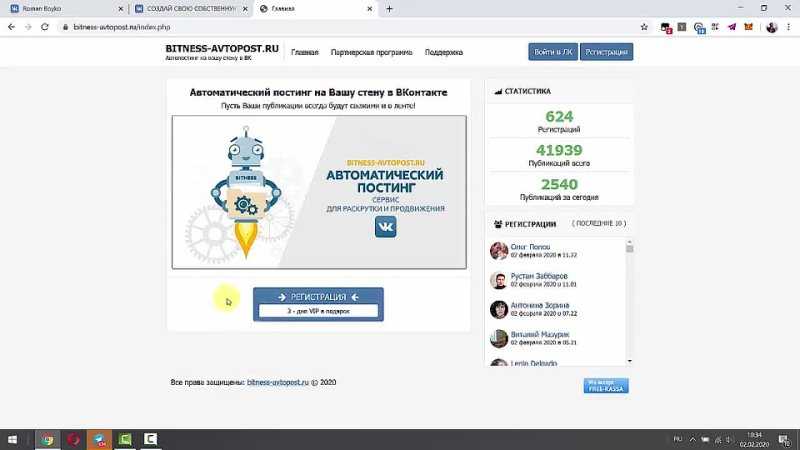The width and height of the screenshot is (800, 450).
Task: Click Олег Попов's avatar
Action: pos(498,251)
